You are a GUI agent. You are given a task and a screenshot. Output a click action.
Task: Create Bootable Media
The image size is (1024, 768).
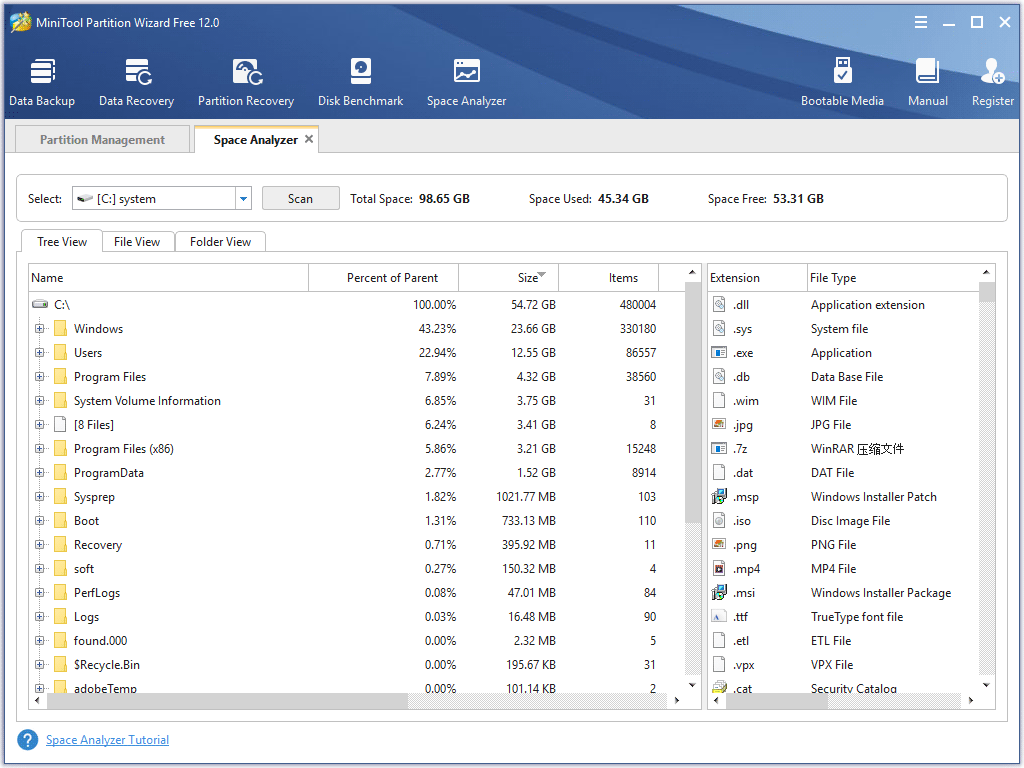pos(842,82)
